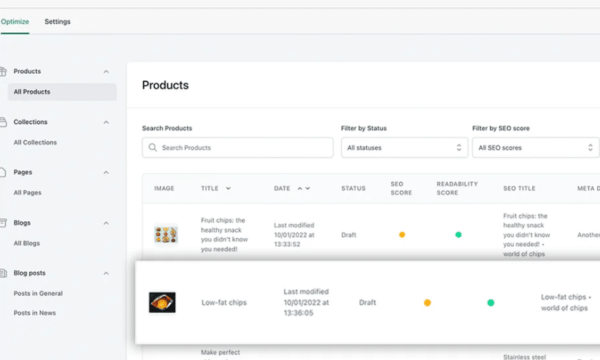Click the Low-fat chips product thumbnail

162,302
